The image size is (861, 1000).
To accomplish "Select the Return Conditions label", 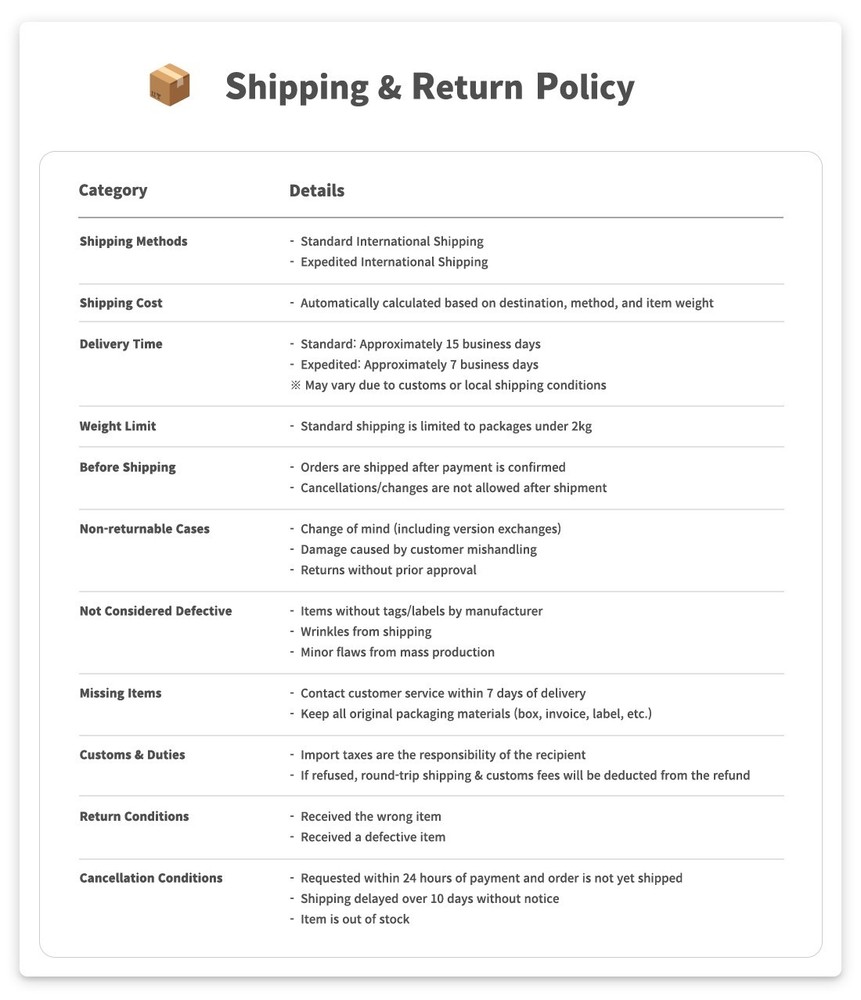I will [x=134, y=816].
